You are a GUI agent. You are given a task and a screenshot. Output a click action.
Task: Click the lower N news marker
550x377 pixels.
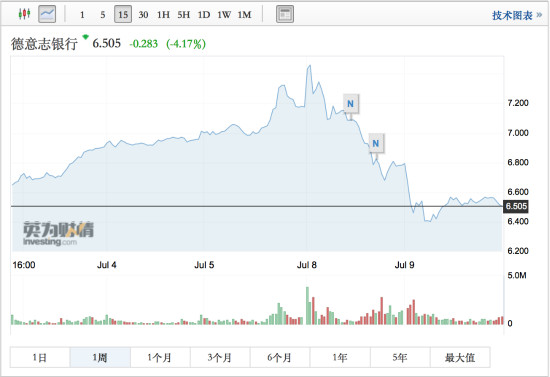pos(376,143)
